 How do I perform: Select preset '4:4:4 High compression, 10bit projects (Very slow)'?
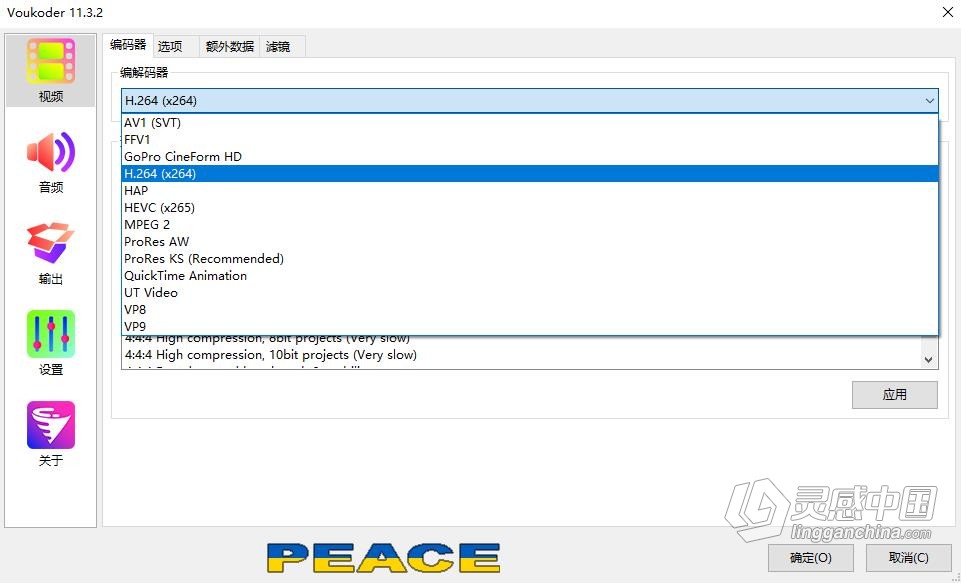click(x=521, y=355)
